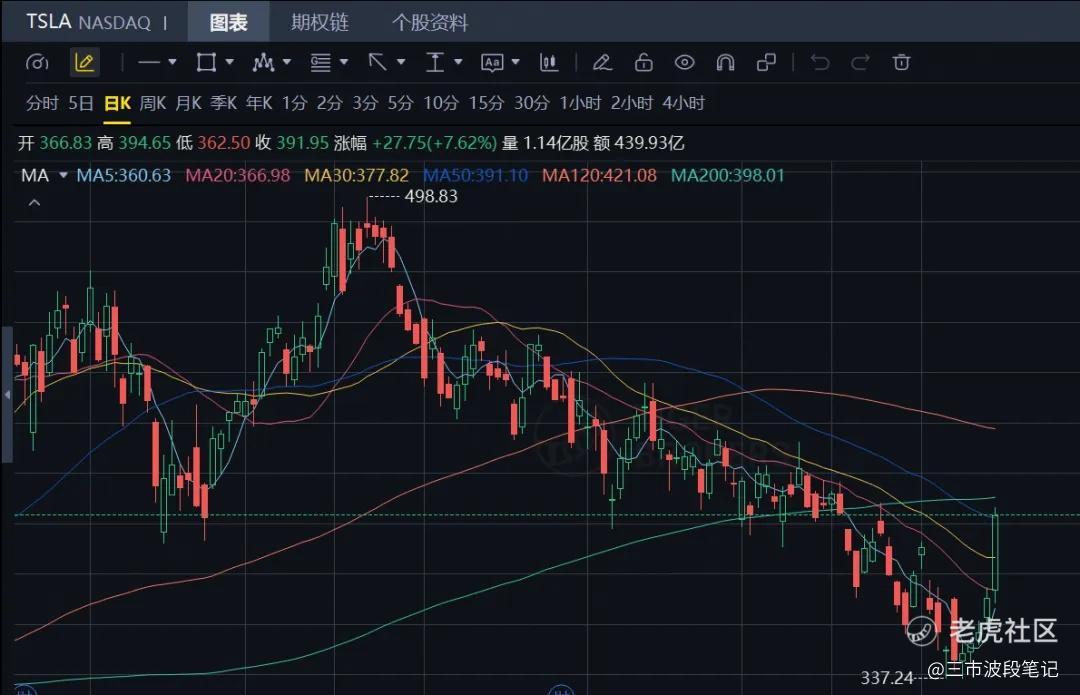The width and height of the screenshot is (1080, 695).
Task: Select the text annotation tool
Action: pyautogui.click(x=492, y=63)
